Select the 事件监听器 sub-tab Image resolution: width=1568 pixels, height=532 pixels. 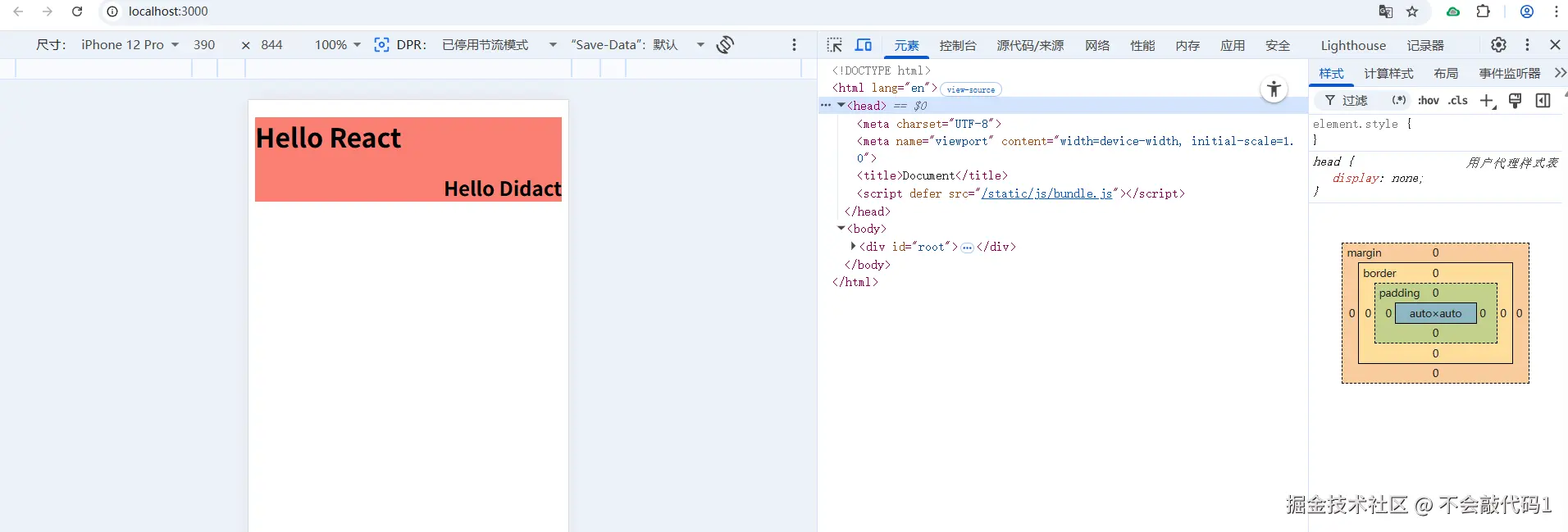1509,74
